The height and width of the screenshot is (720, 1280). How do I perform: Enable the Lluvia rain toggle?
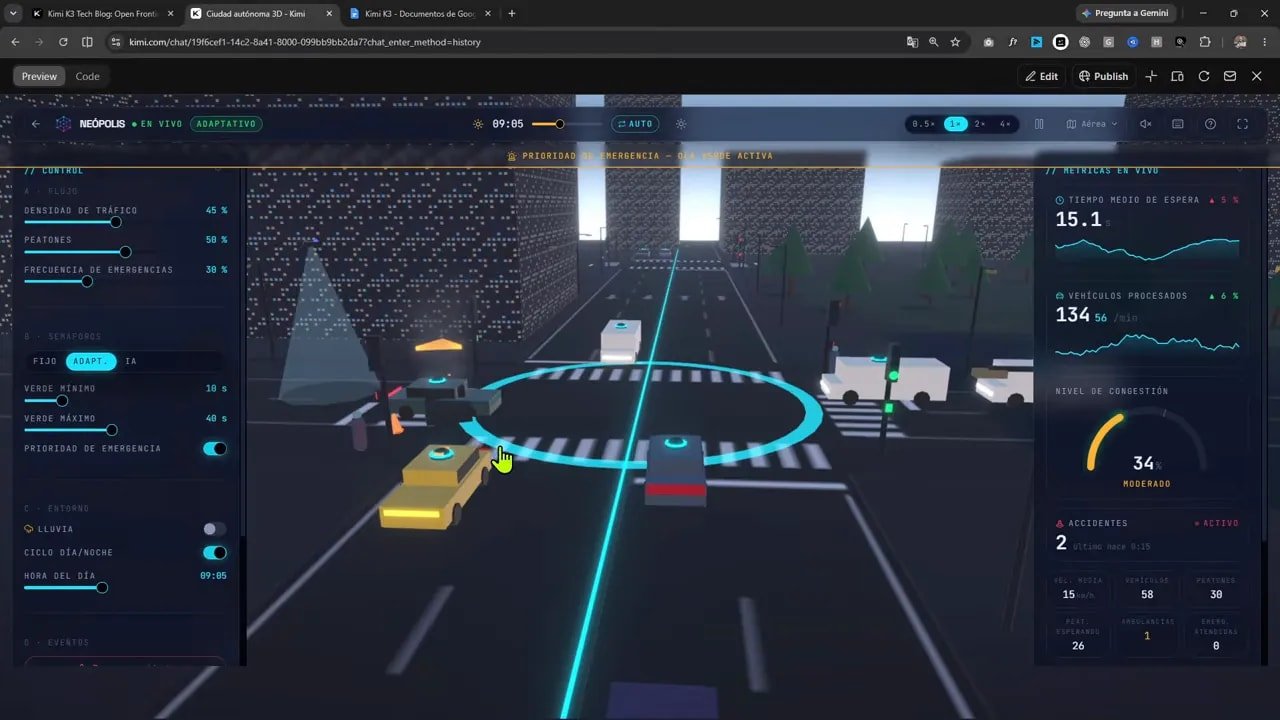(215, 529)
